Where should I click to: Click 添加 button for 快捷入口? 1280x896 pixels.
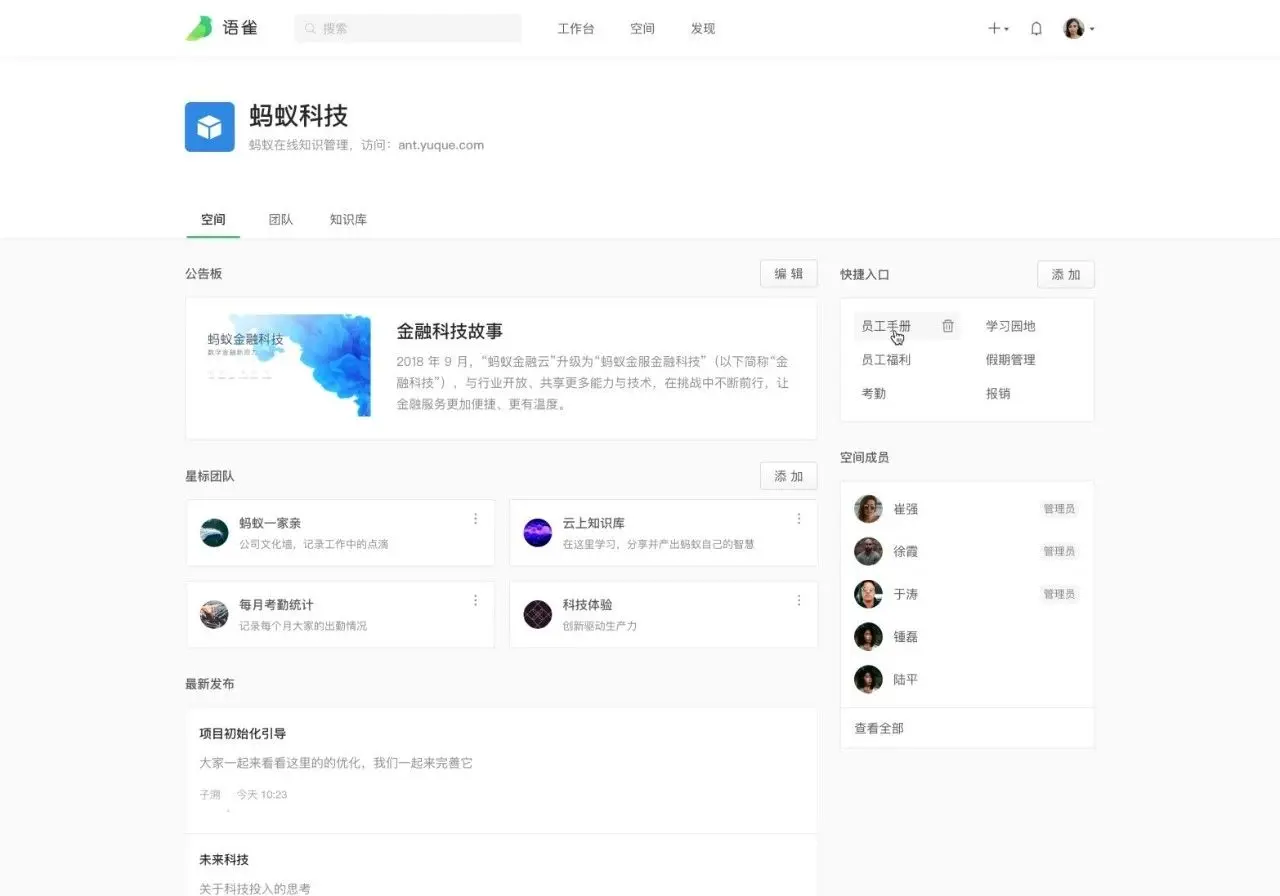pyautogui.click(x=1066, y=274)
